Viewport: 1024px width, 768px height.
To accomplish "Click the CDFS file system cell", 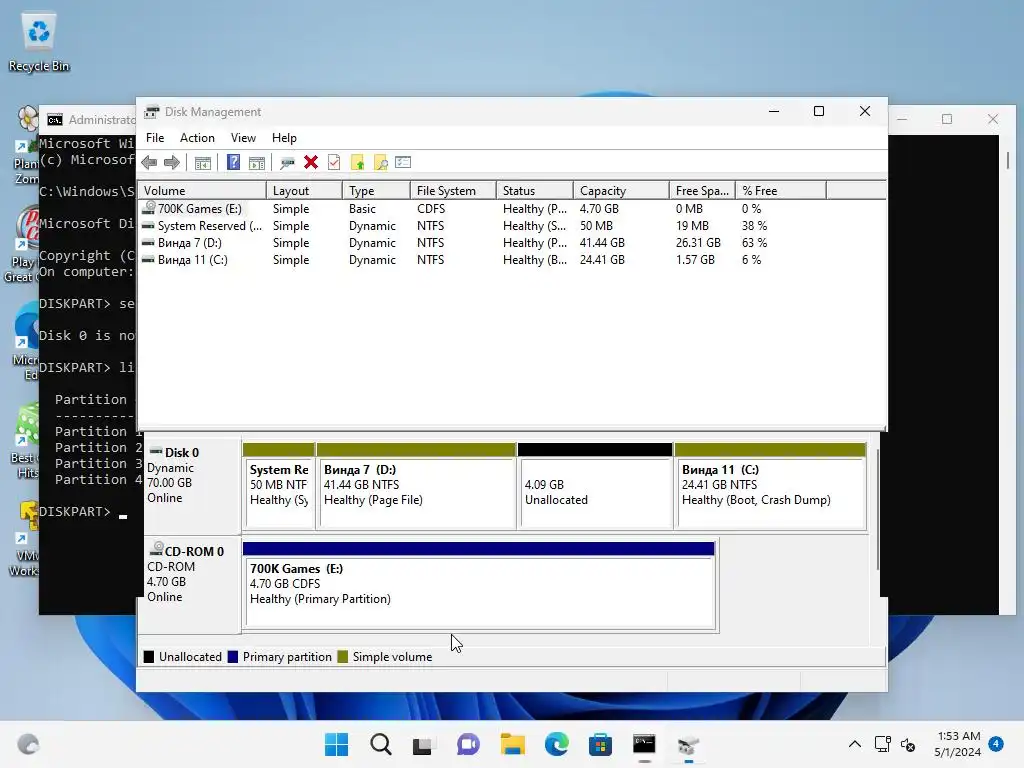I will click(431, 209).
